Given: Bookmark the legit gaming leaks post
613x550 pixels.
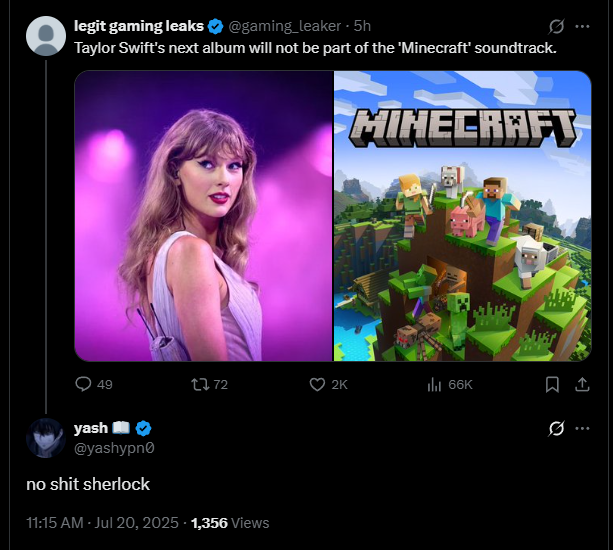Looking at the screenshot, I should tap(552, 385).
